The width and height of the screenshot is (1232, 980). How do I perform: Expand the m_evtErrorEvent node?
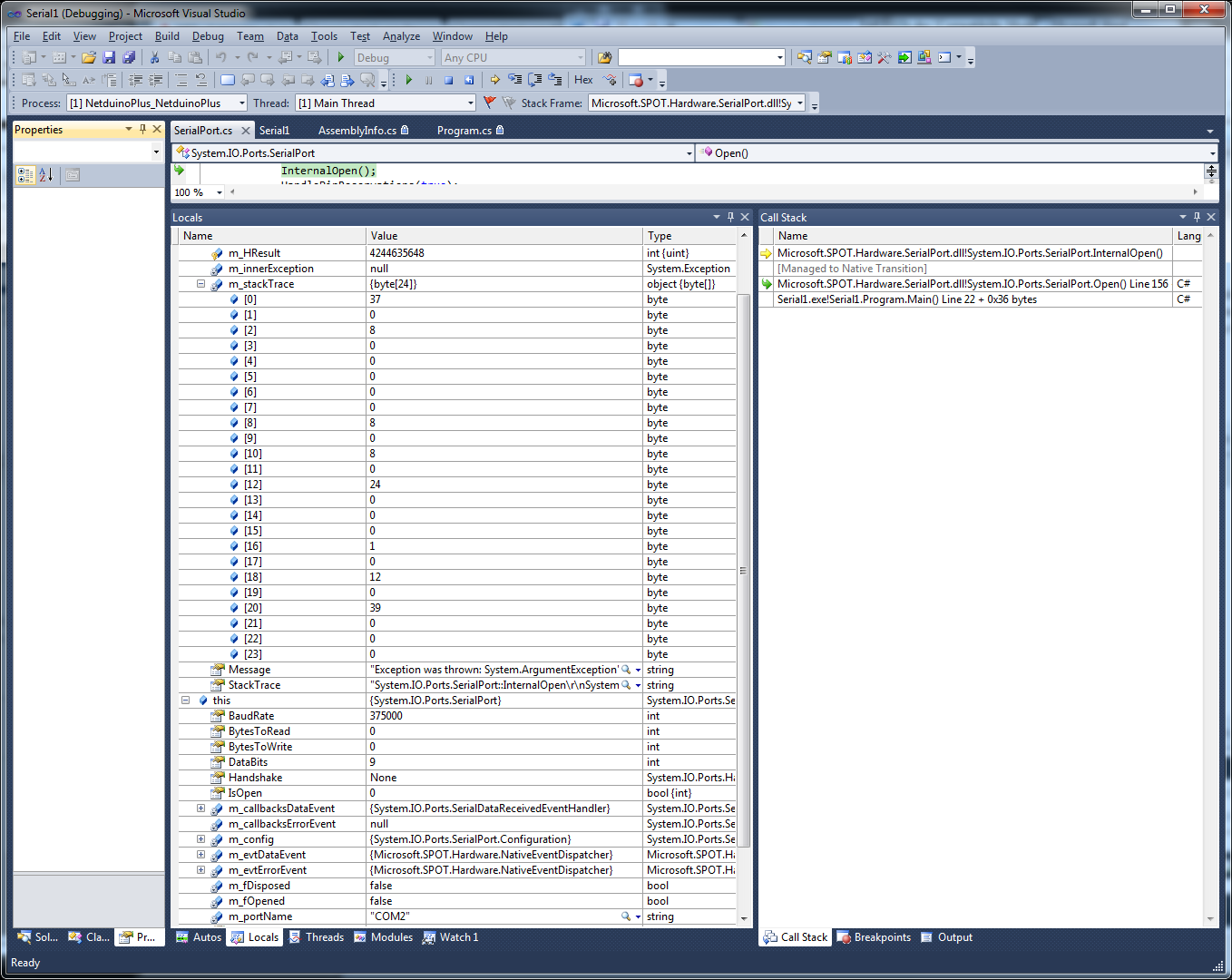click(x=200, y=870)
